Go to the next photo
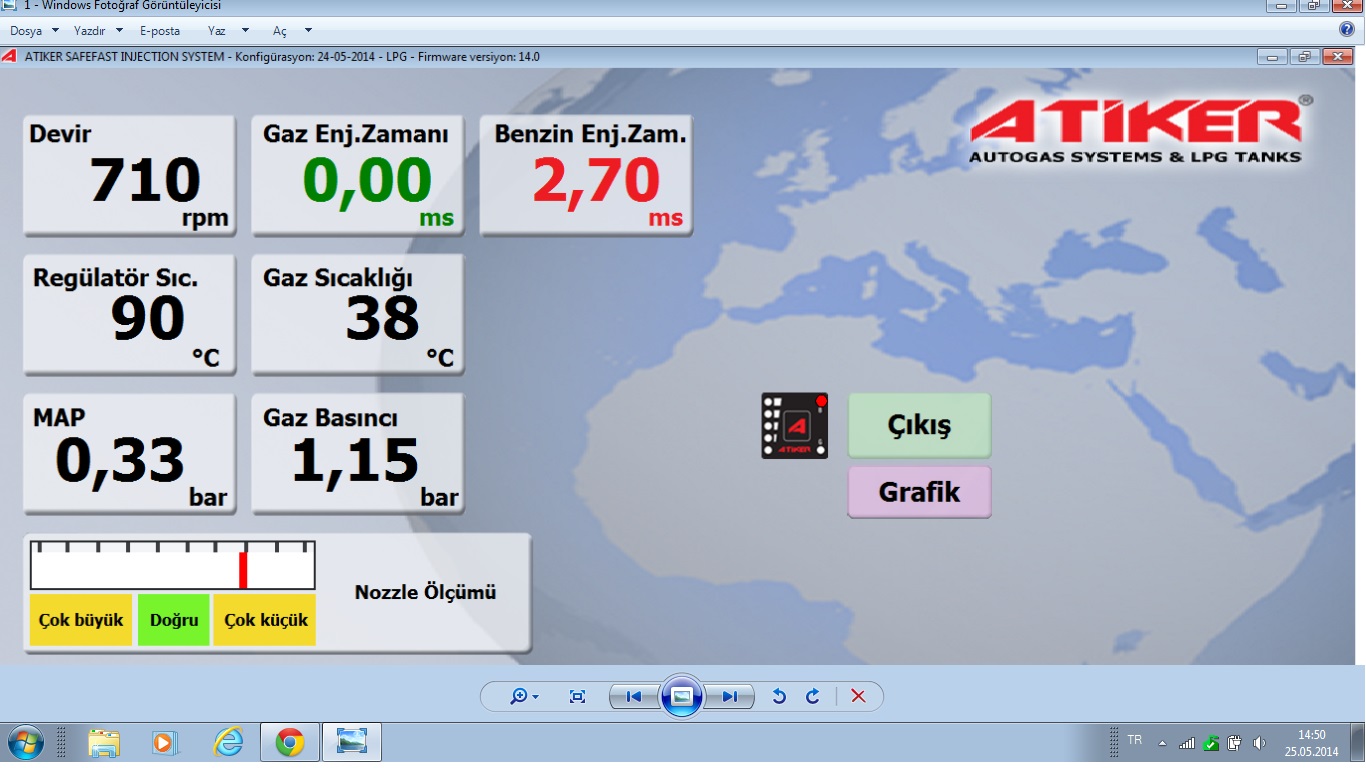The height and width of the screenshot is (768, 1366). coord(730,696)
